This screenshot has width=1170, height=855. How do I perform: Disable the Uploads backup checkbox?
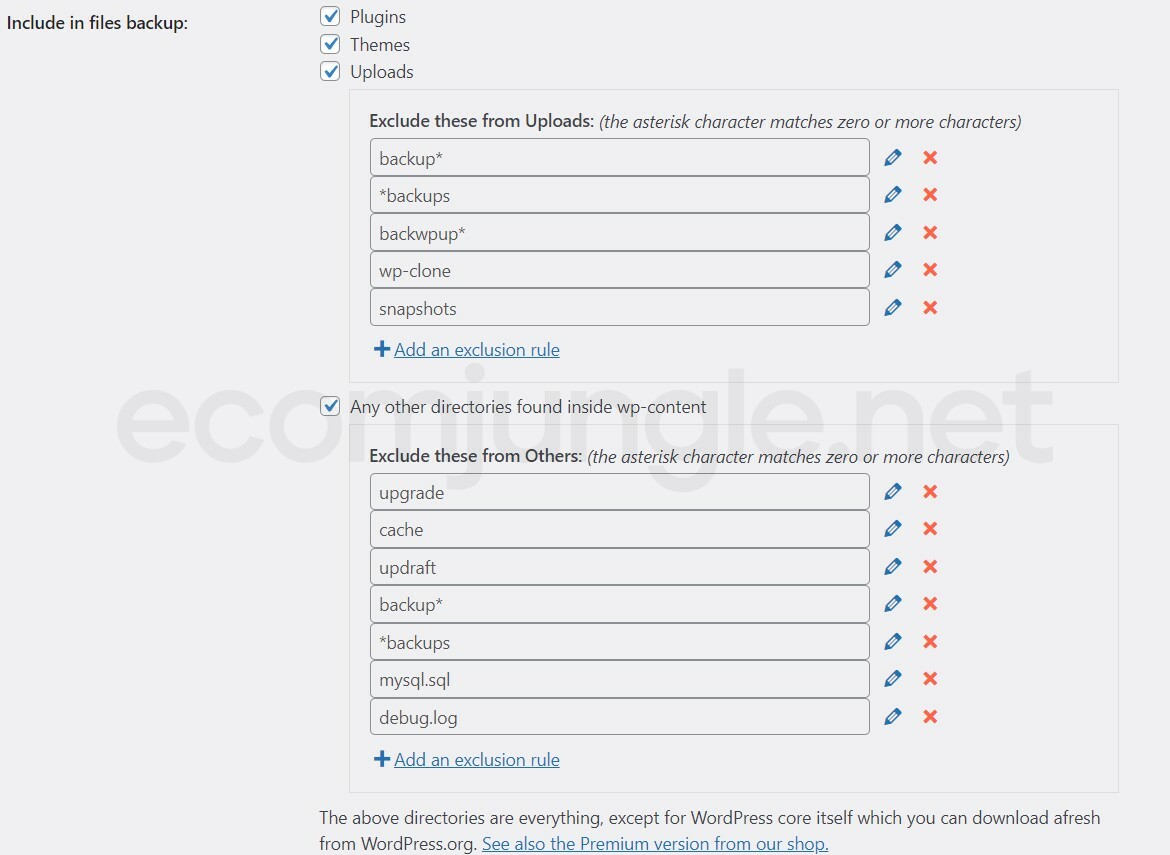pyautogui.click(x=330, y=72)
